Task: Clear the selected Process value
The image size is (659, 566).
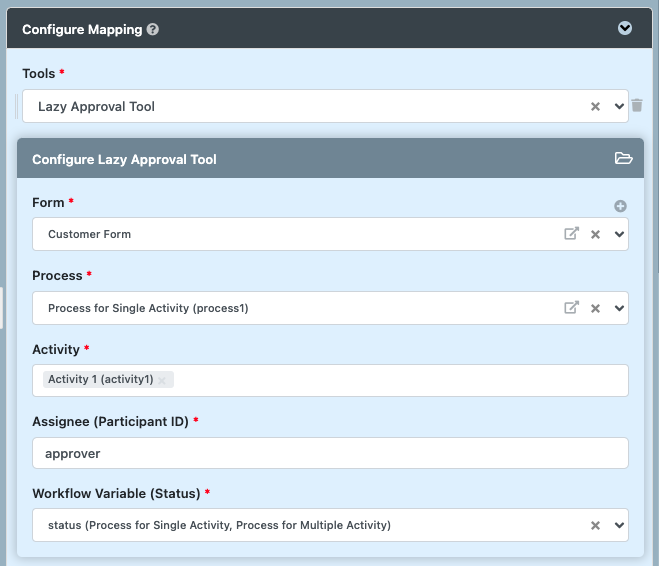Action: coord(595,308)
